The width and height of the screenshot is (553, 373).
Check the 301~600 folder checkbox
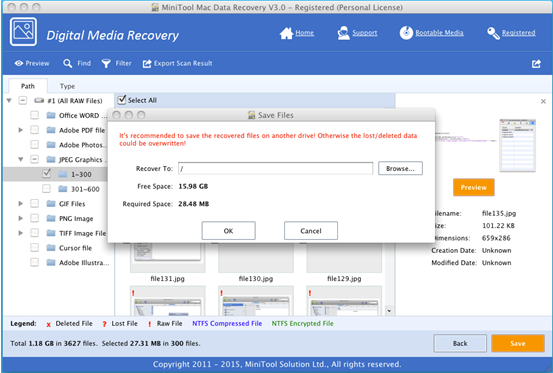[46, 189]
